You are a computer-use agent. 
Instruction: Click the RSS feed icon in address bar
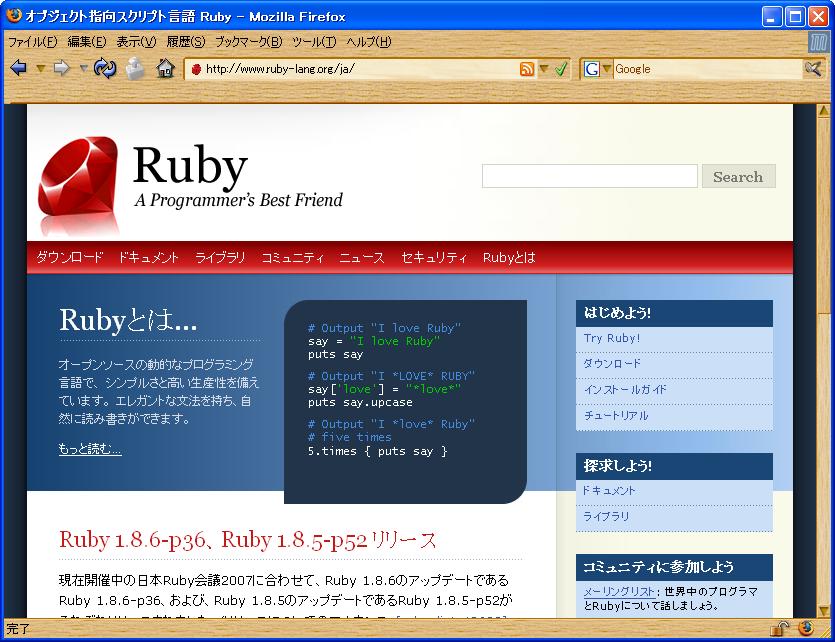point(527,69)
